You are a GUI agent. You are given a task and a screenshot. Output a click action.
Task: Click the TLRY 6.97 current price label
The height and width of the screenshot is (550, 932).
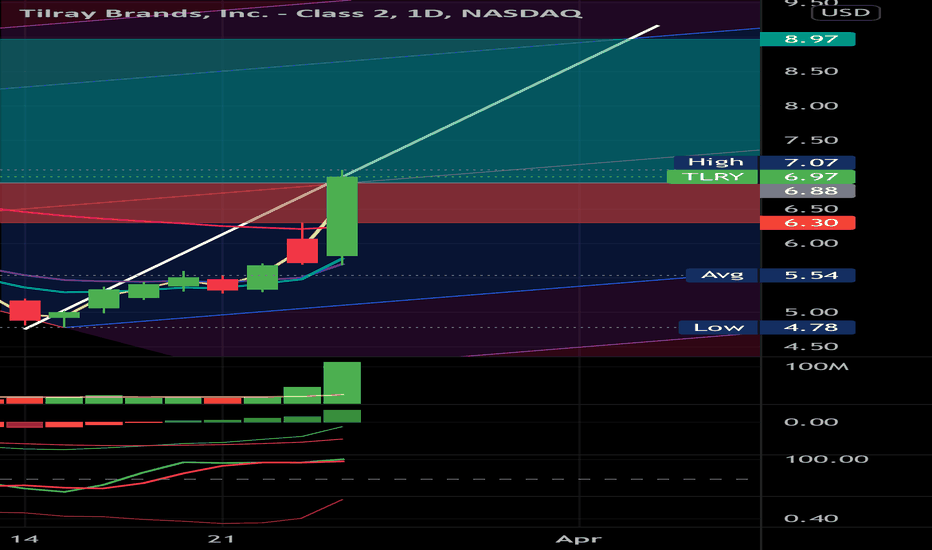pyautogui.click(x=761, y=177)
